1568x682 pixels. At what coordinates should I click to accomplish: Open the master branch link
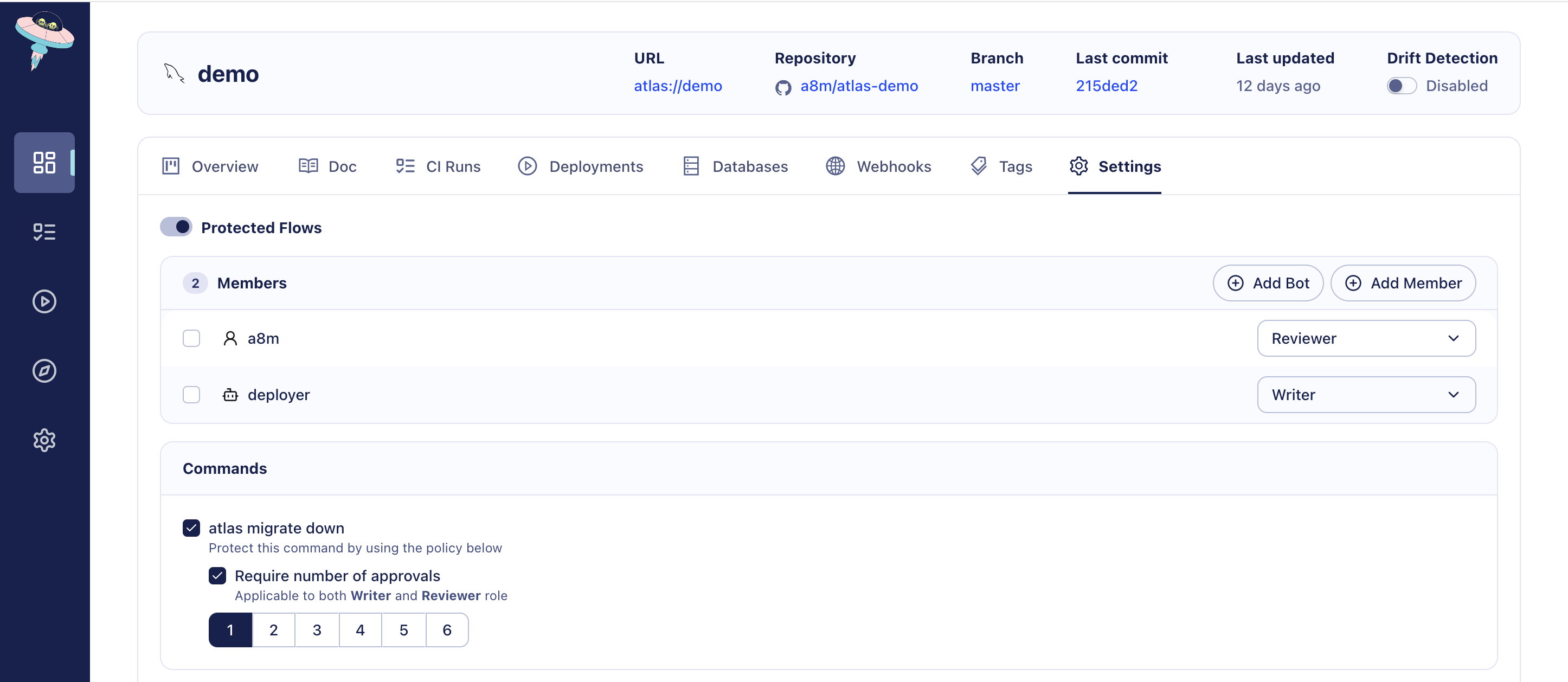pyautogui.click(x=995, y=86)
